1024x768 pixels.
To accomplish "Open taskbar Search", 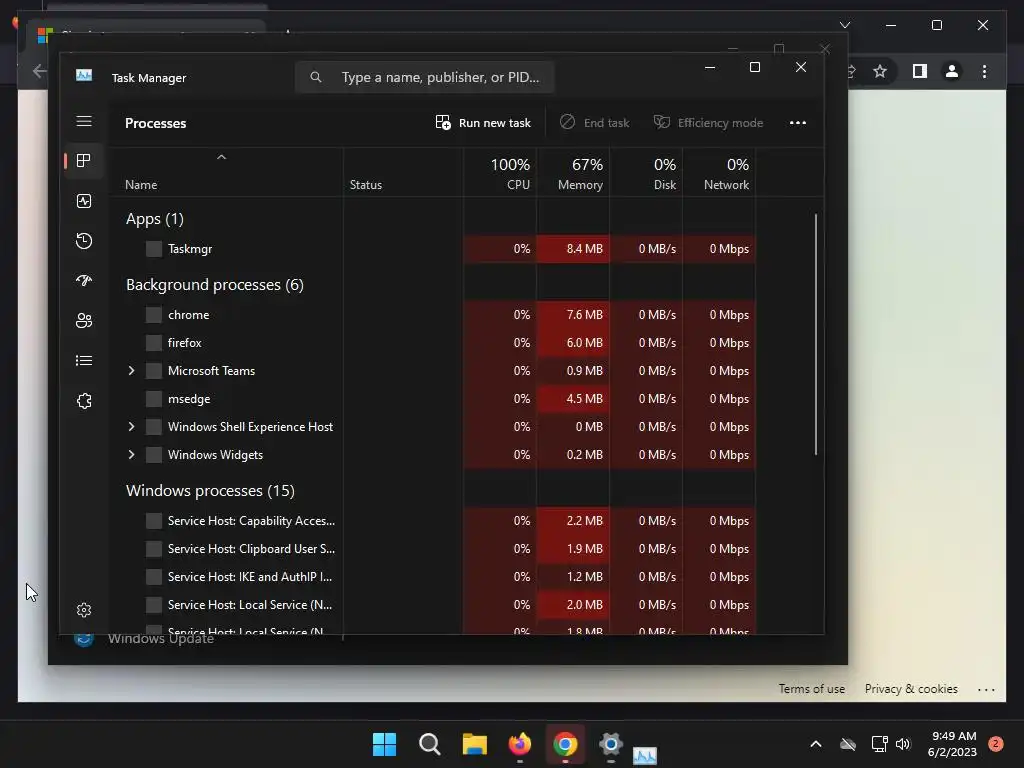I will pos(429,744).
